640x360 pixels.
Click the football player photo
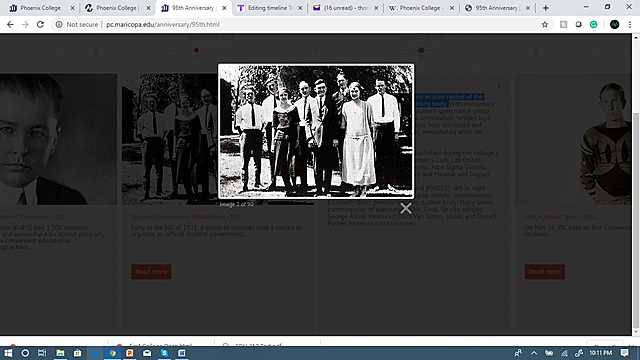click(573, 139)
